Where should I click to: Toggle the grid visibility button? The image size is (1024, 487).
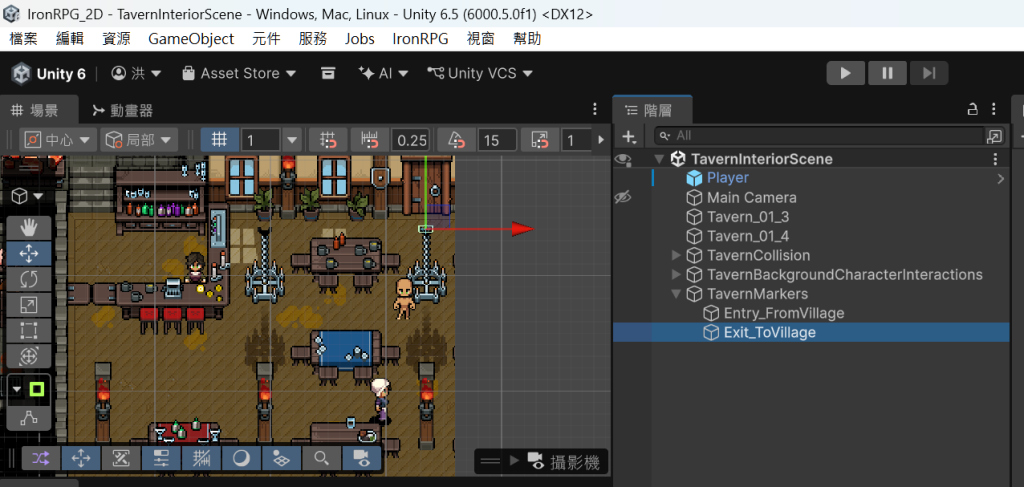click(219, 140)
